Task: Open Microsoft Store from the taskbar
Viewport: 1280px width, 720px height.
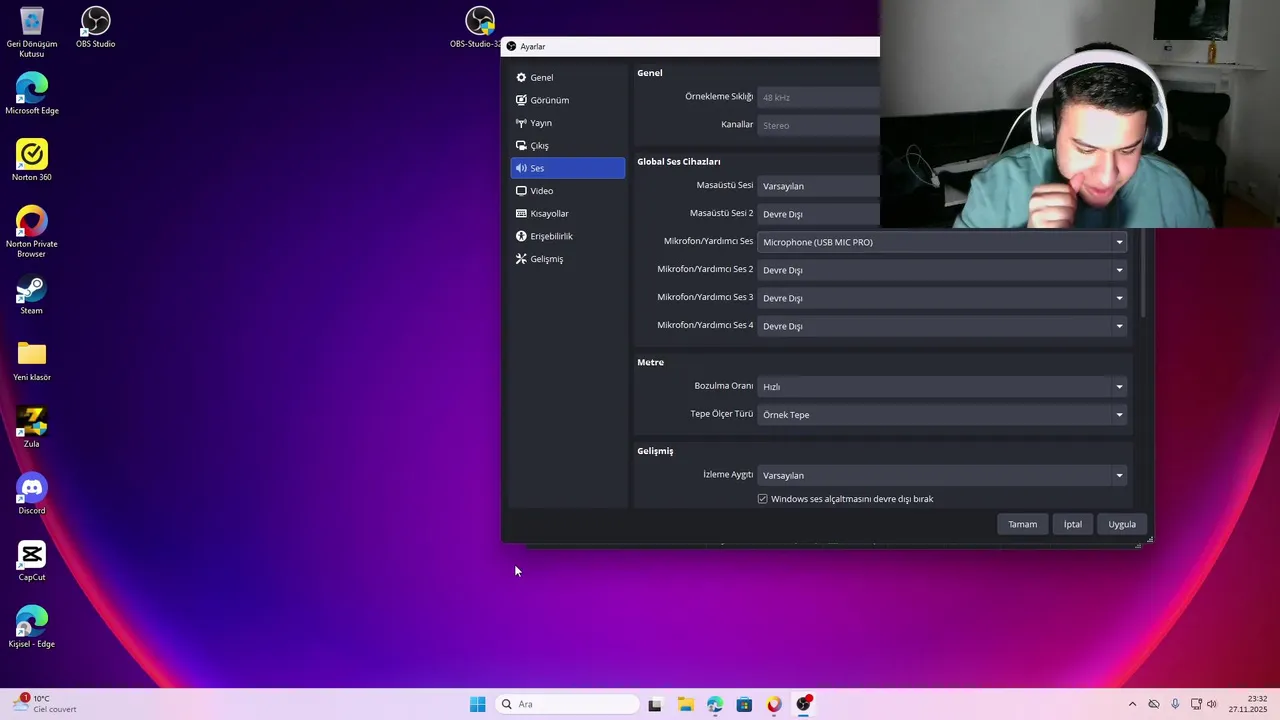Action: click(x=744, y=704)
